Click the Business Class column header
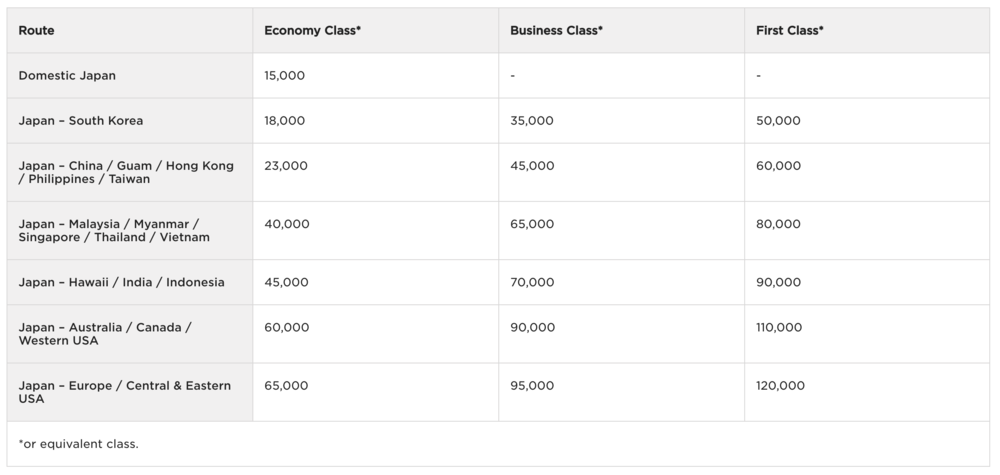Screen dimensions: 1000x475 click(556, 31)
